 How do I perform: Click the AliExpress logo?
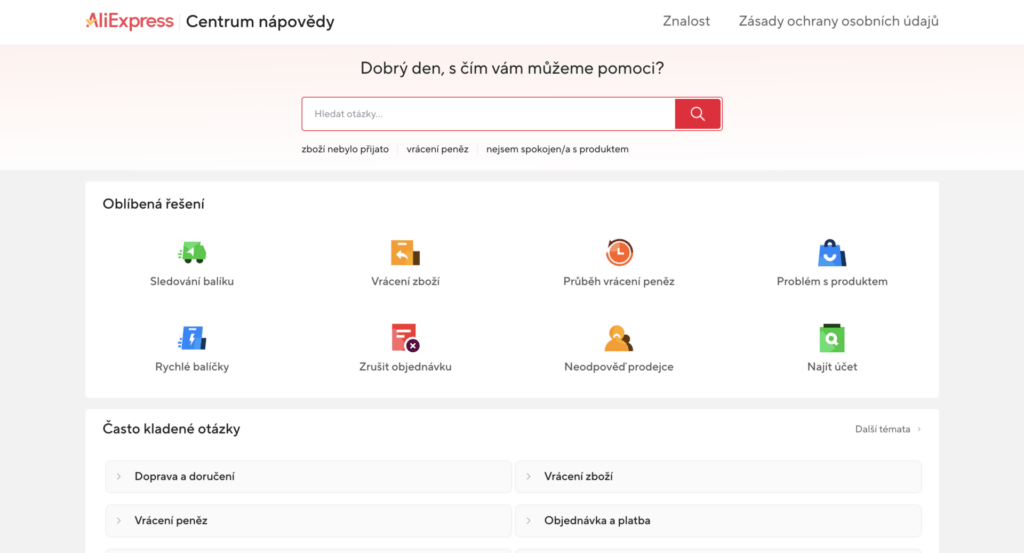130,21
